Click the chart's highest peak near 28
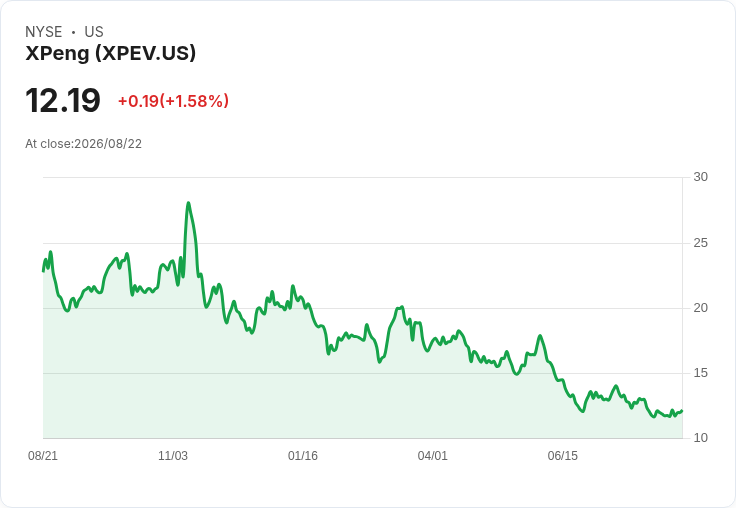 188,203
